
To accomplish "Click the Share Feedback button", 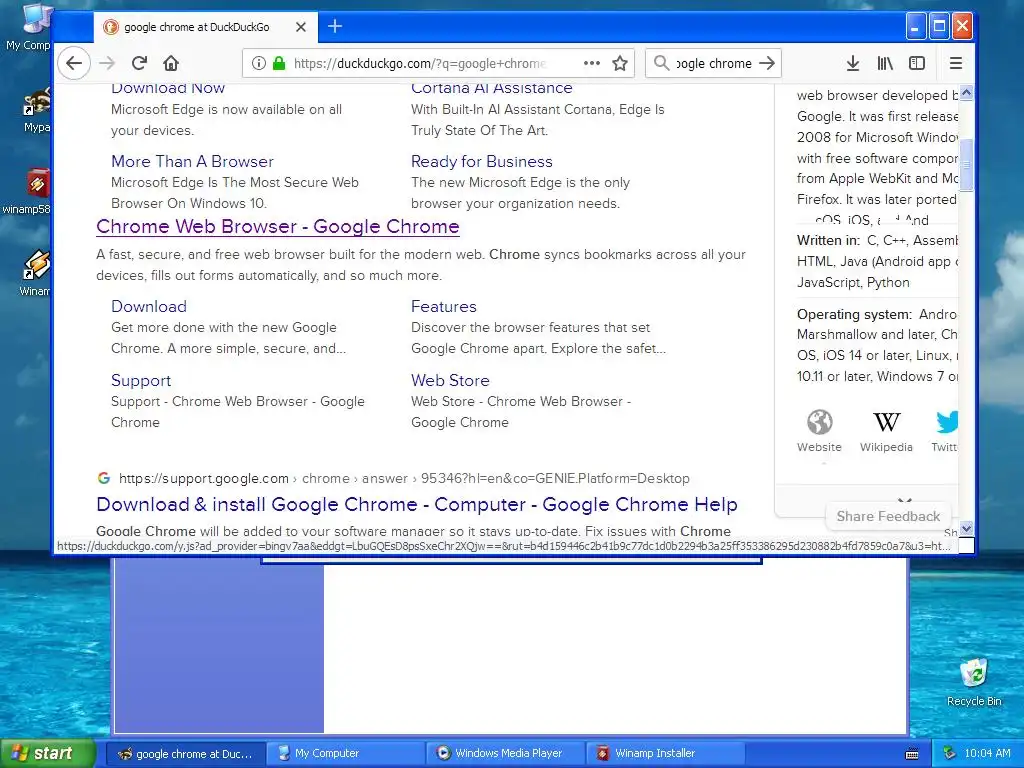I will [888, 517].
